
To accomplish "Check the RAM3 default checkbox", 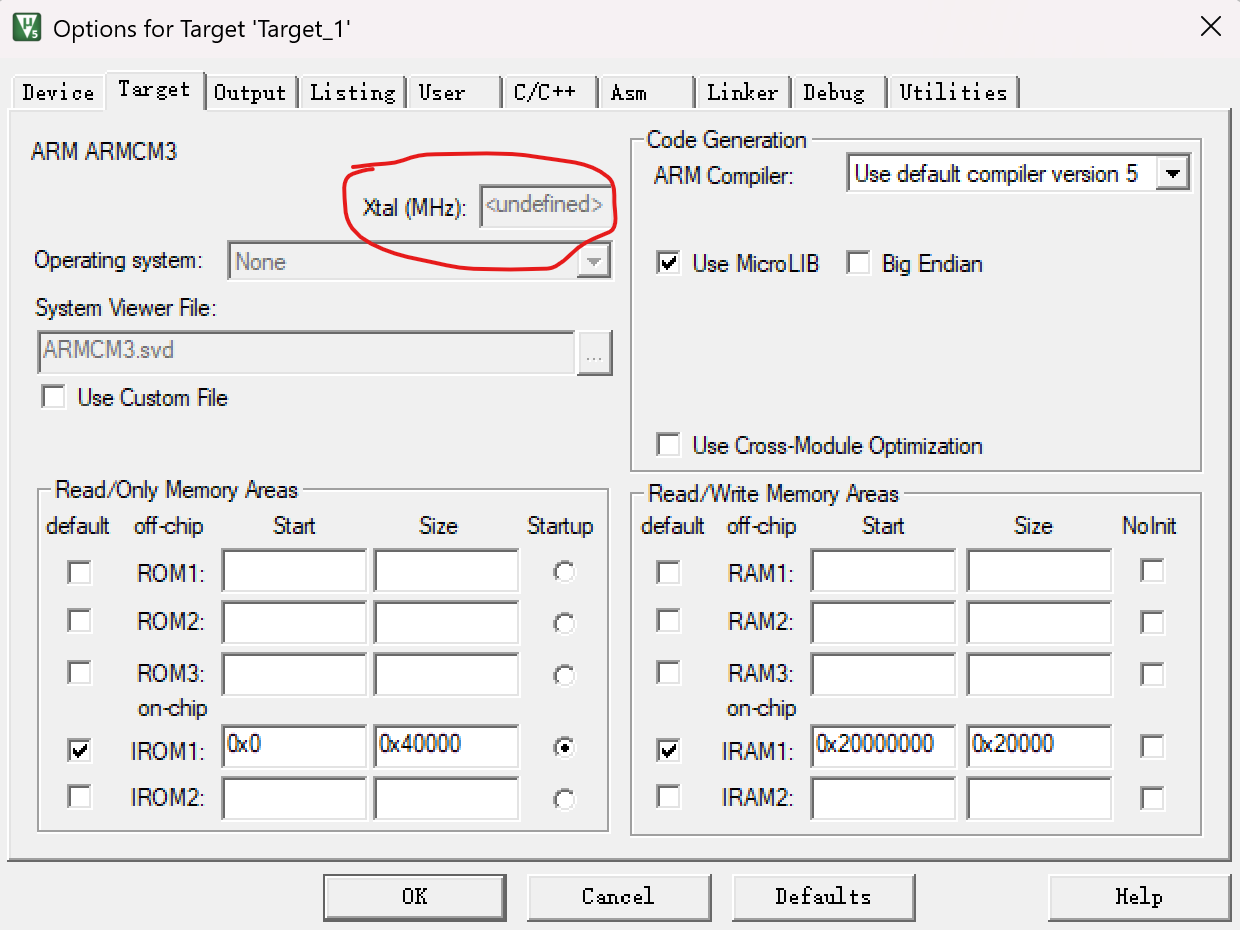I will tap(668, 673).
